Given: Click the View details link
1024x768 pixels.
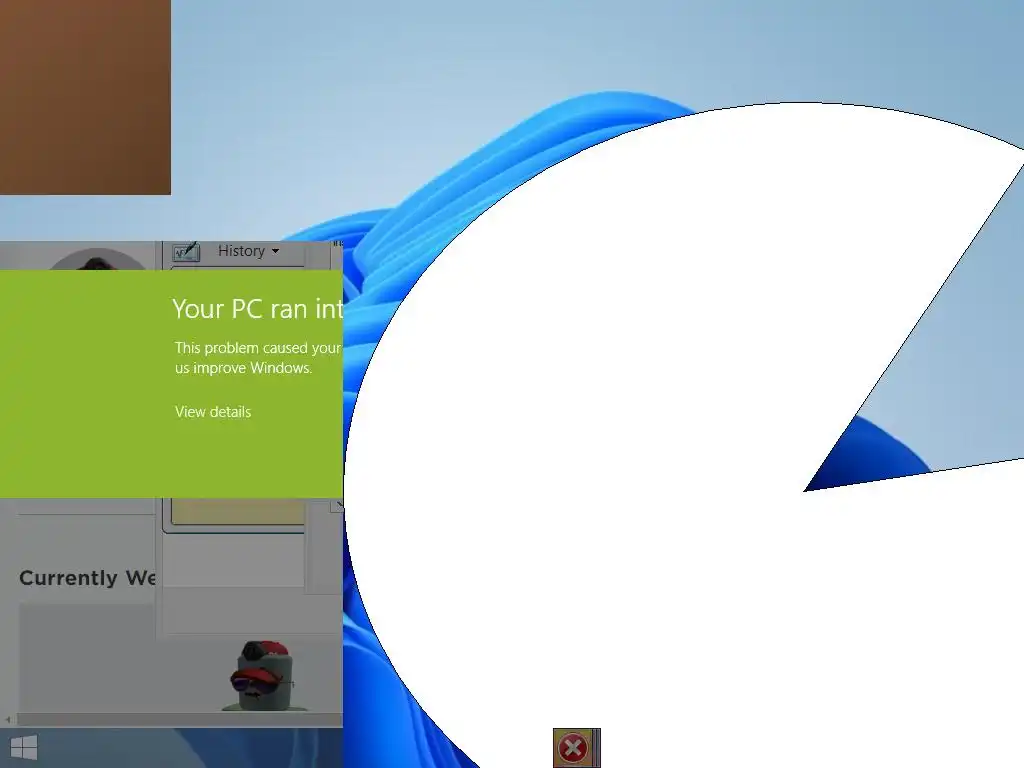Looking at the screenshot, I should (x=213, y=412).
